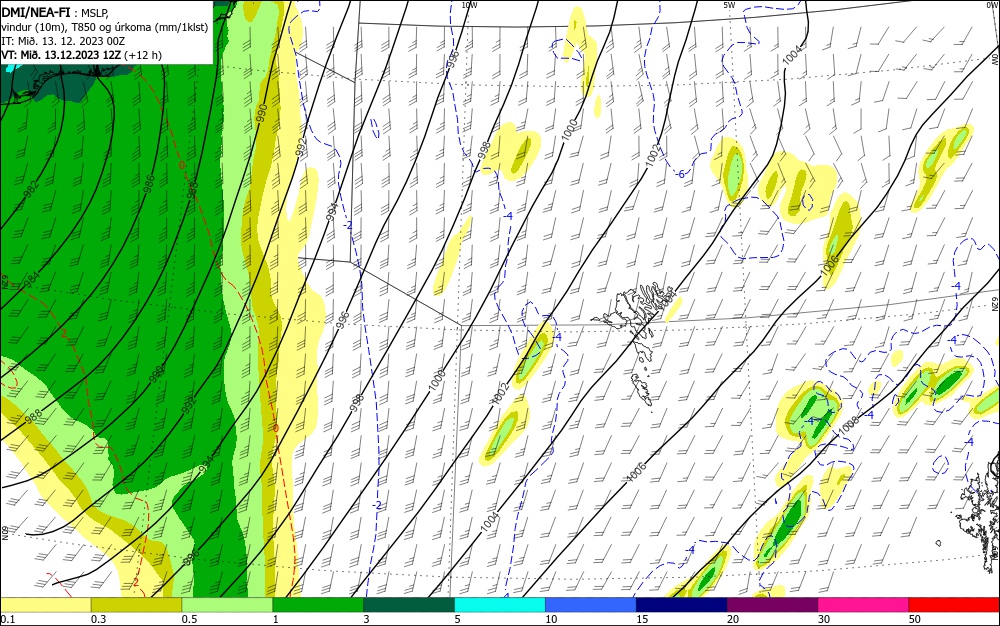Pick the red 50 mm legend swatch

[x=954, y=605]
